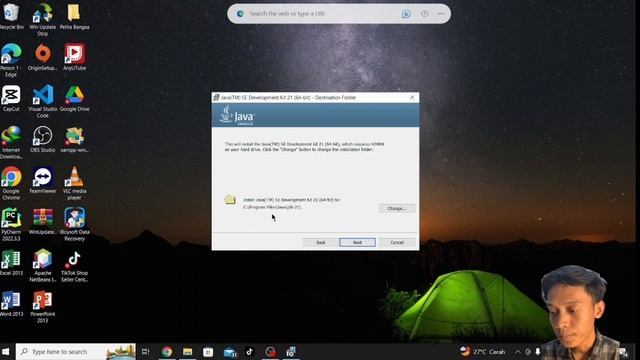
Task: Select the CapCut desktop icon
Action: (11, 99)
